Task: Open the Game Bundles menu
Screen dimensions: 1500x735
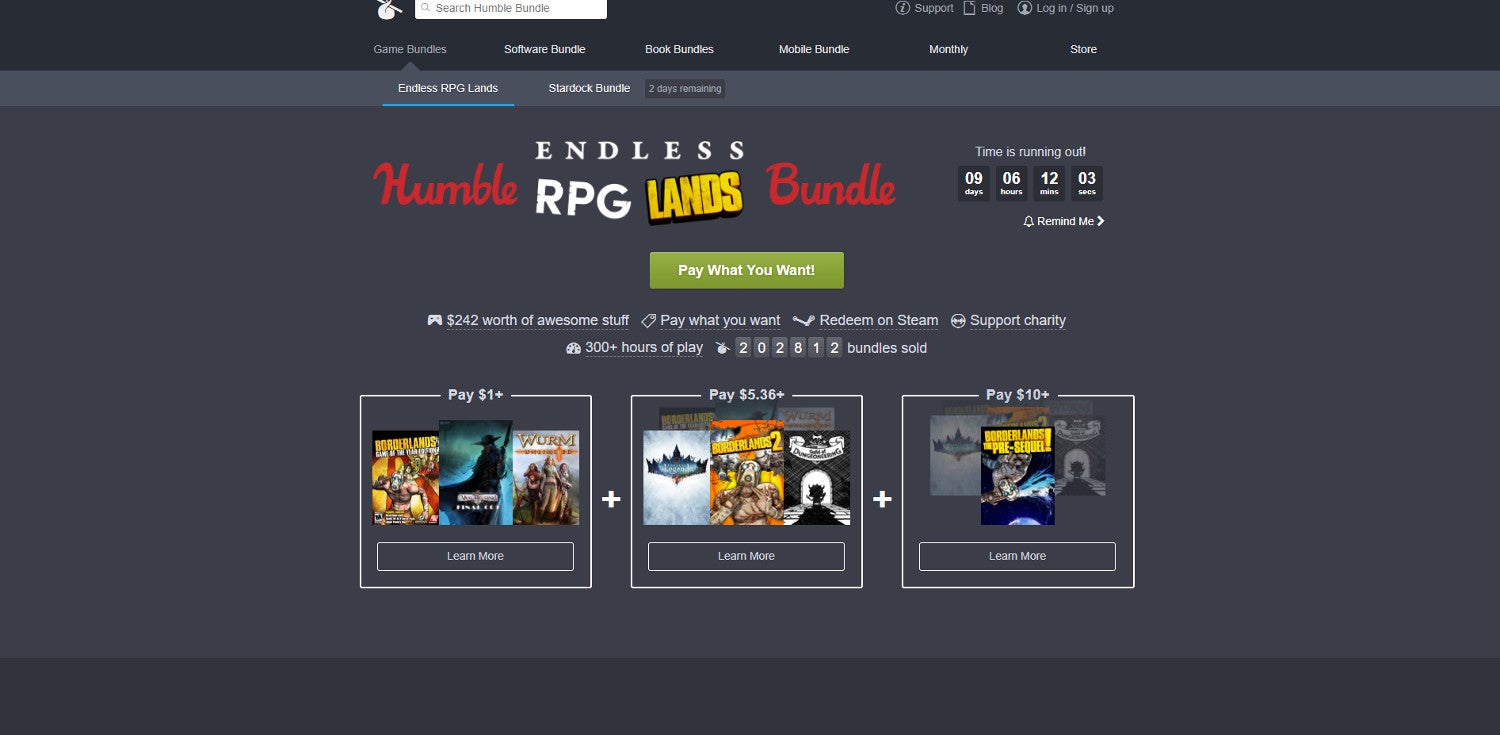Action: pos(410,49)
